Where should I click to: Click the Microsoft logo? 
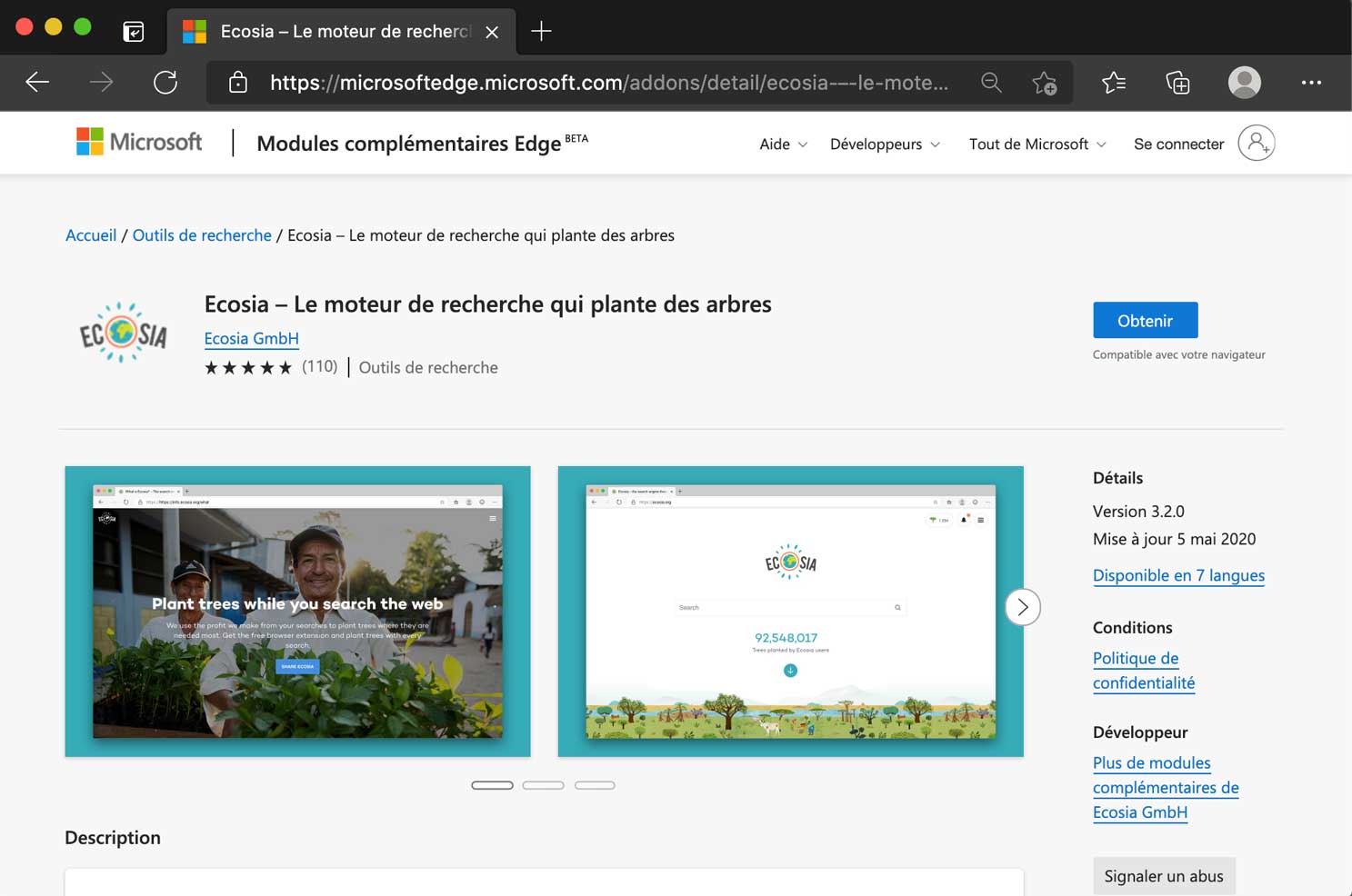[139, 142]
